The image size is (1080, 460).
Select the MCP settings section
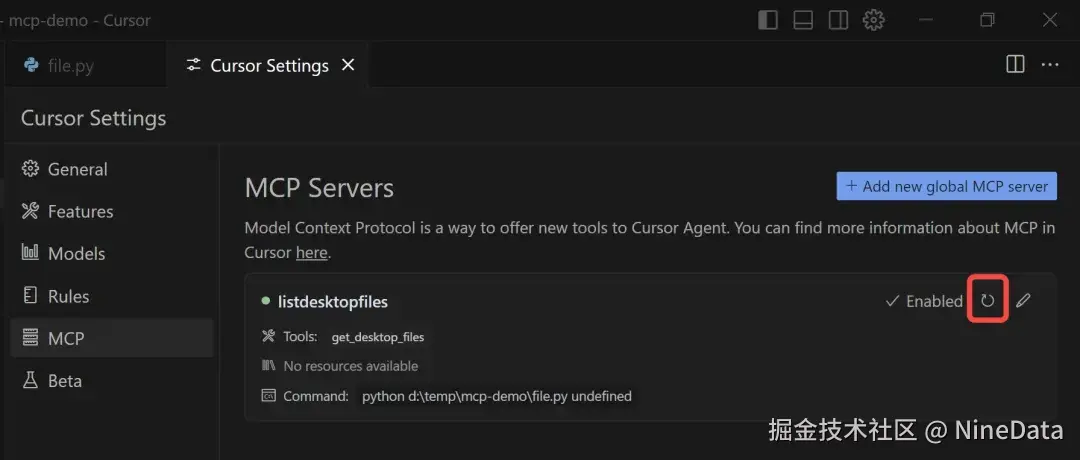pyautogui.click(x=66, y=338)
